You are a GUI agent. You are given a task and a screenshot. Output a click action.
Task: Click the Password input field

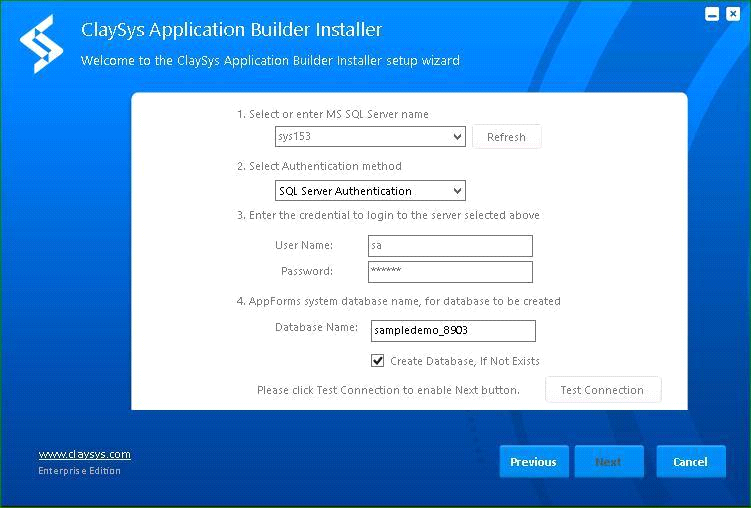tap(450, 271)
